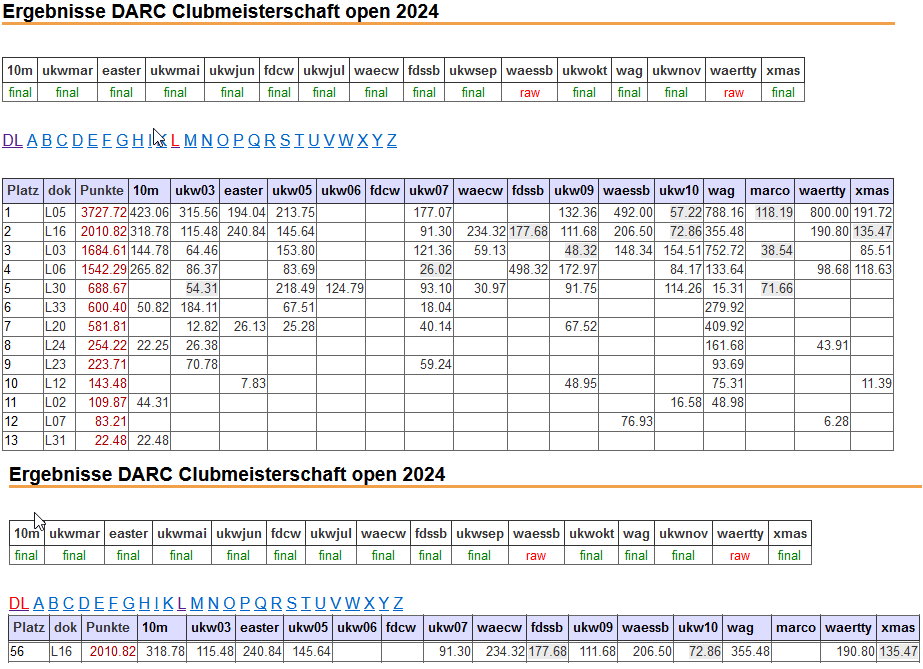Open the DL link in the upper alphabet index
The image size is (923, 669).
[x=12, y=141]
